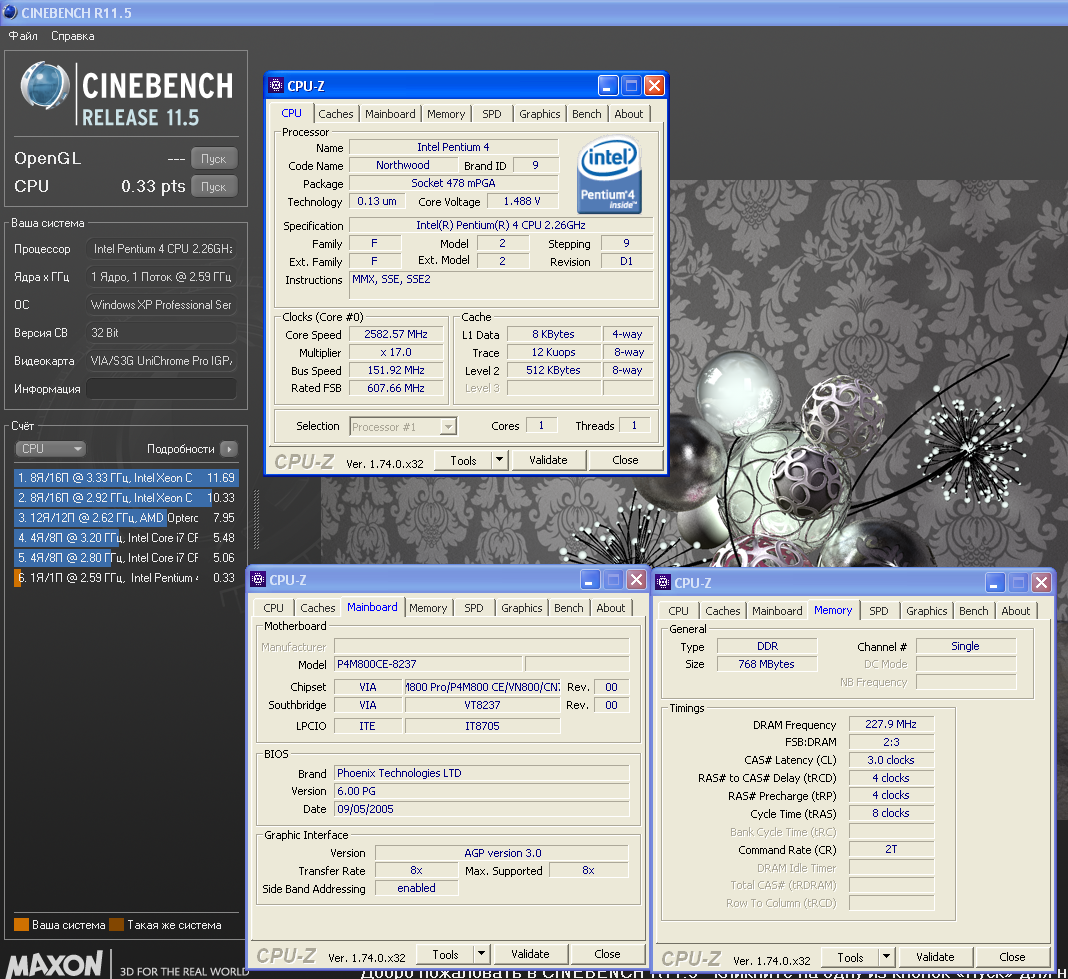
Task: Switch to SPD tab in top CPU-Z window
Action: point(492,114)
